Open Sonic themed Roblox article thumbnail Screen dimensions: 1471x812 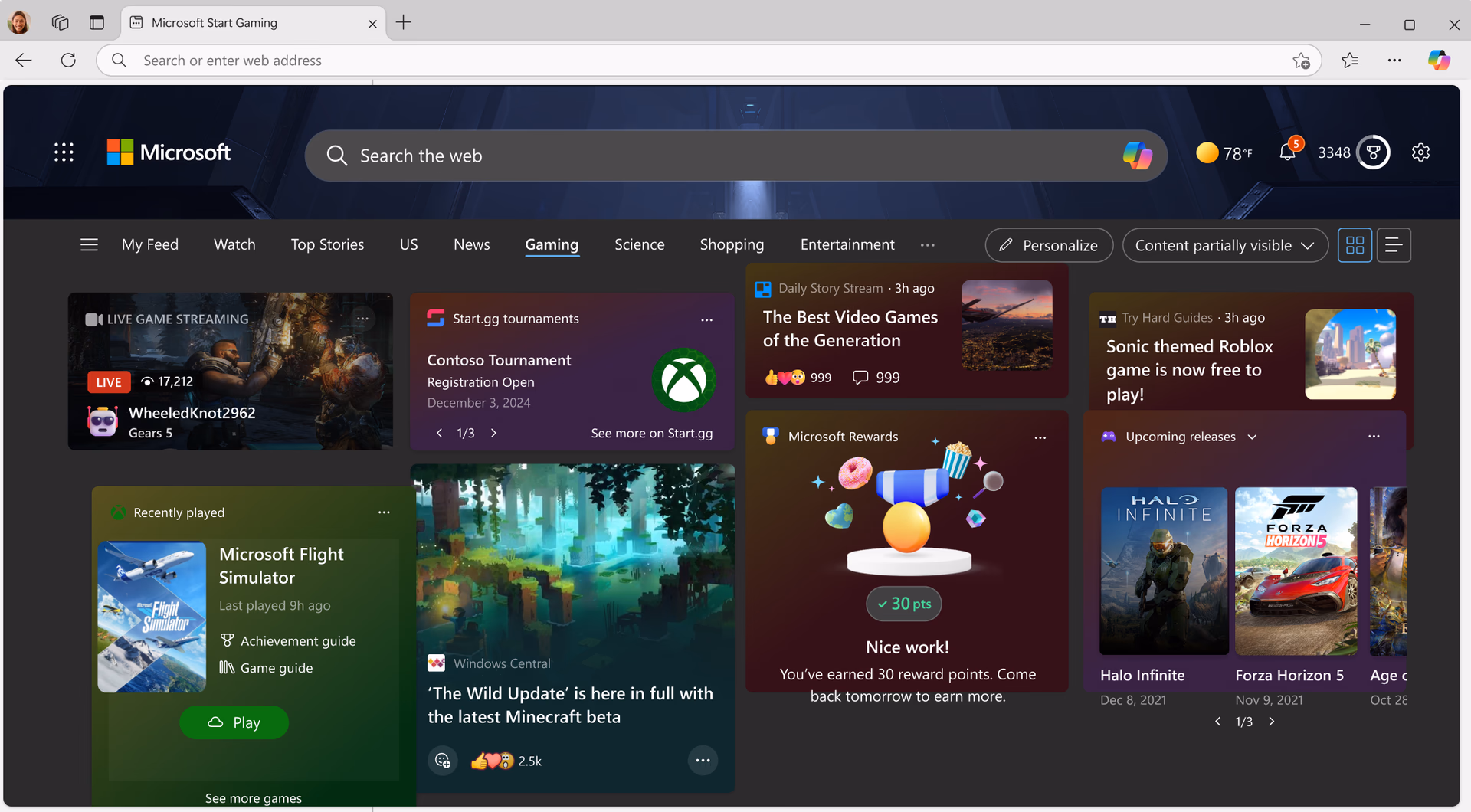tap(1350, 355)
